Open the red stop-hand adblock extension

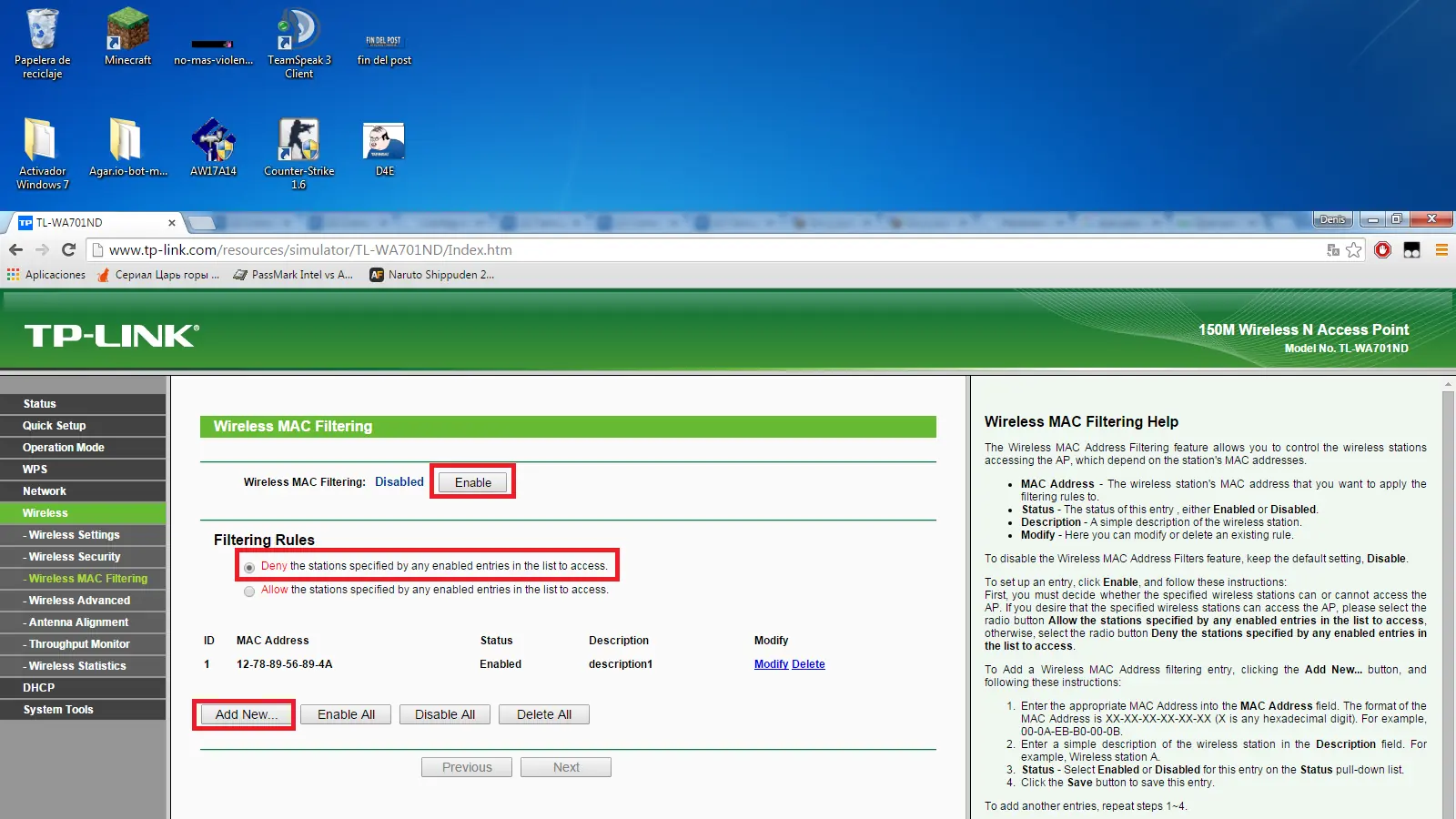(x=1383, y=250)
